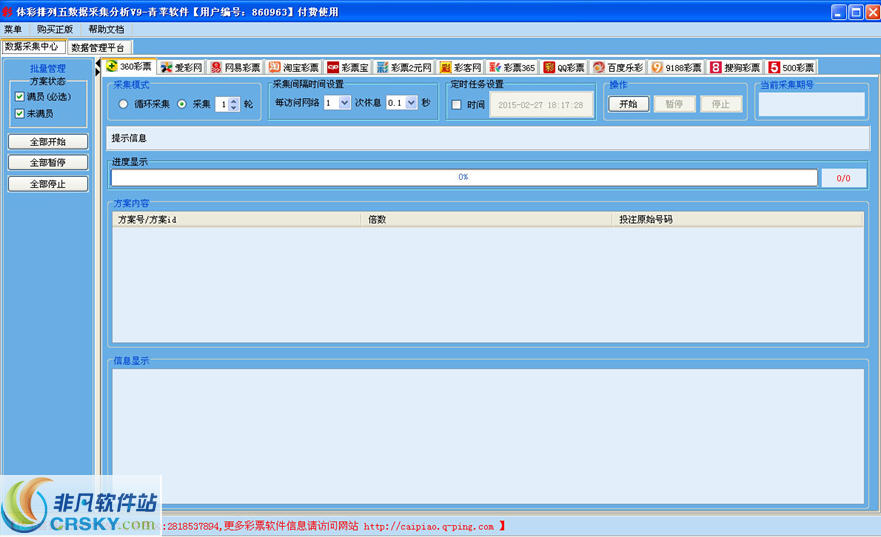The image size is (881, 537).
Task: Click the QQ彩票 tab icon
Action: [x=549, y=68]
